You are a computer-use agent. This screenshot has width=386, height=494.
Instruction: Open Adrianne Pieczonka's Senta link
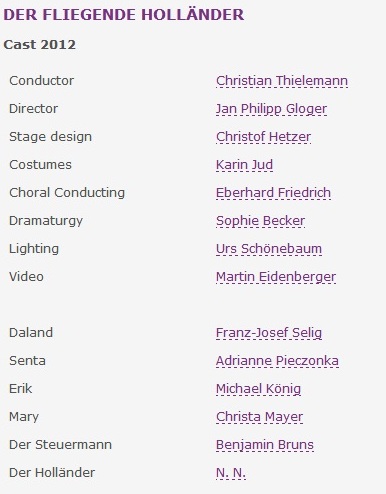pos(277,361)
